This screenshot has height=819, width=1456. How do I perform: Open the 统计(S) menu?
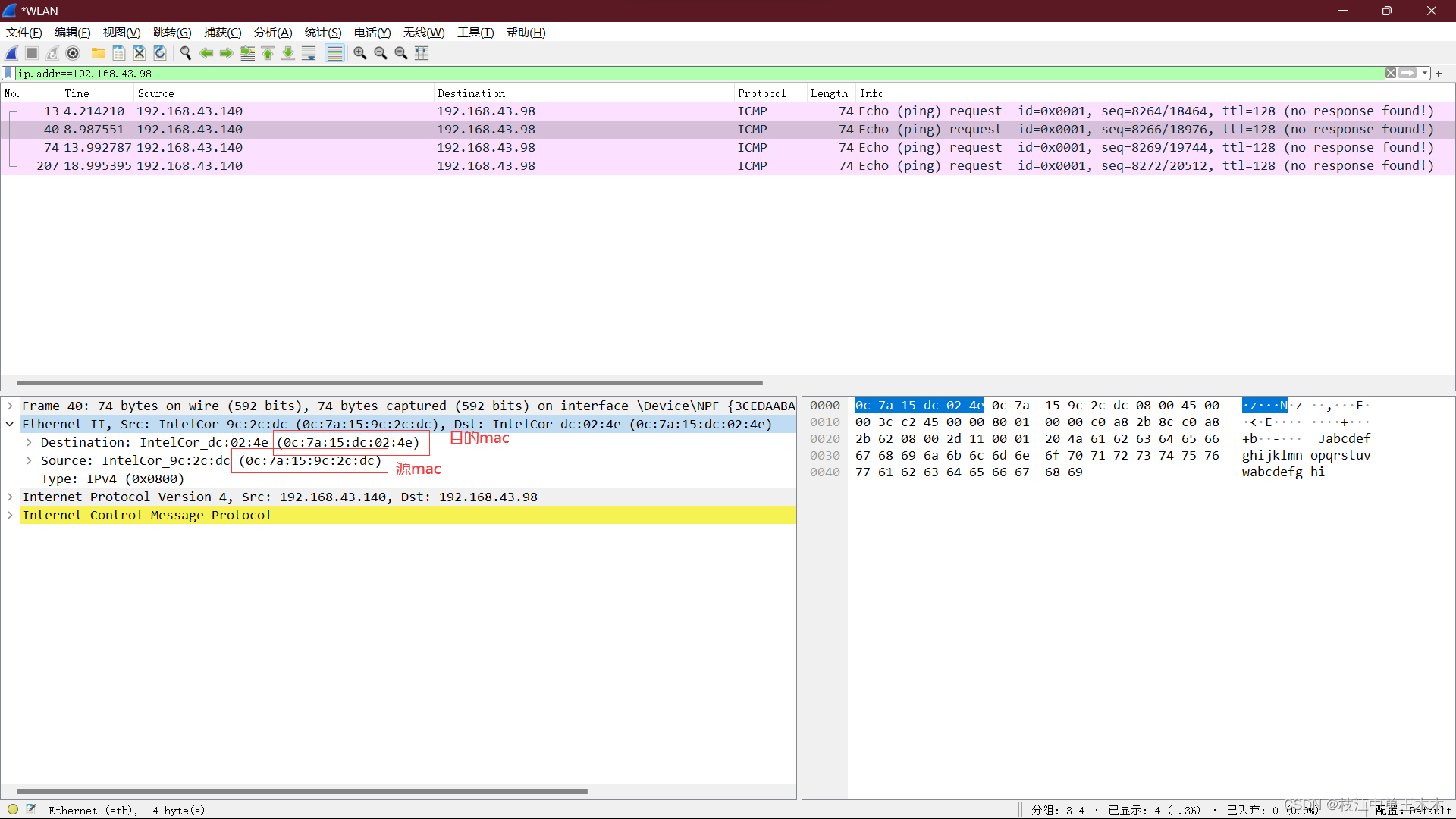(x=322, y=33)
